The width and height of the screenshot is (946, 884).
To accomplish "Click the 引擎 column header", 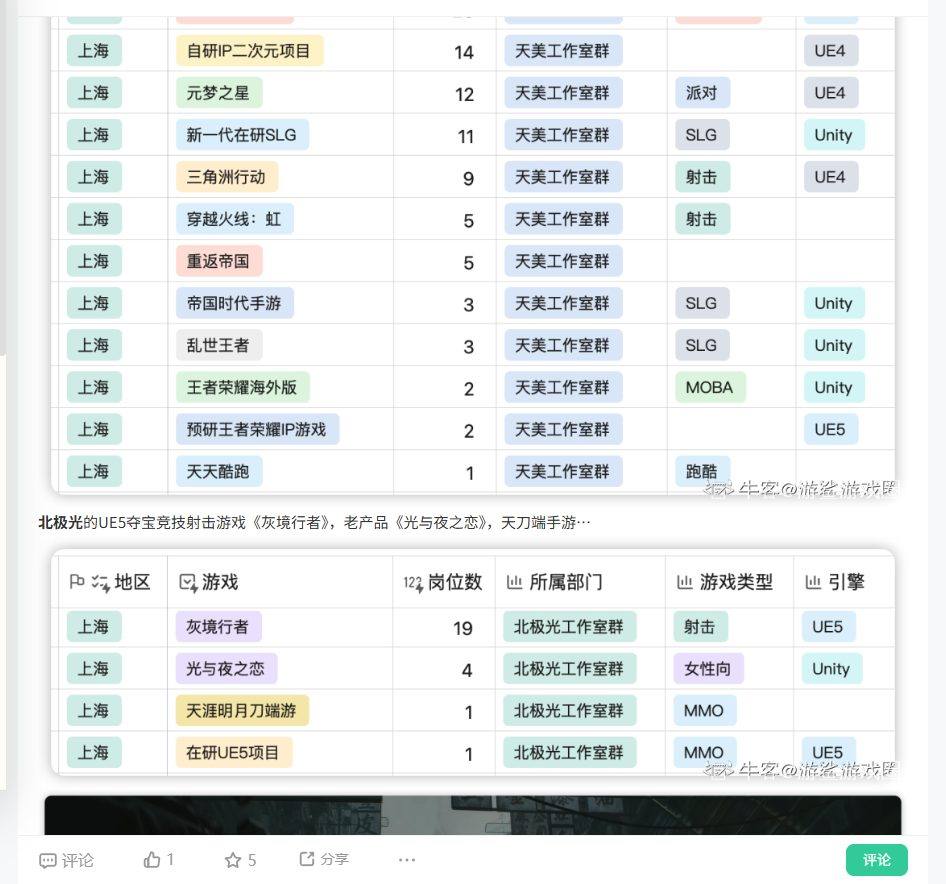I will pyautogui.click(x=835, y=582).
